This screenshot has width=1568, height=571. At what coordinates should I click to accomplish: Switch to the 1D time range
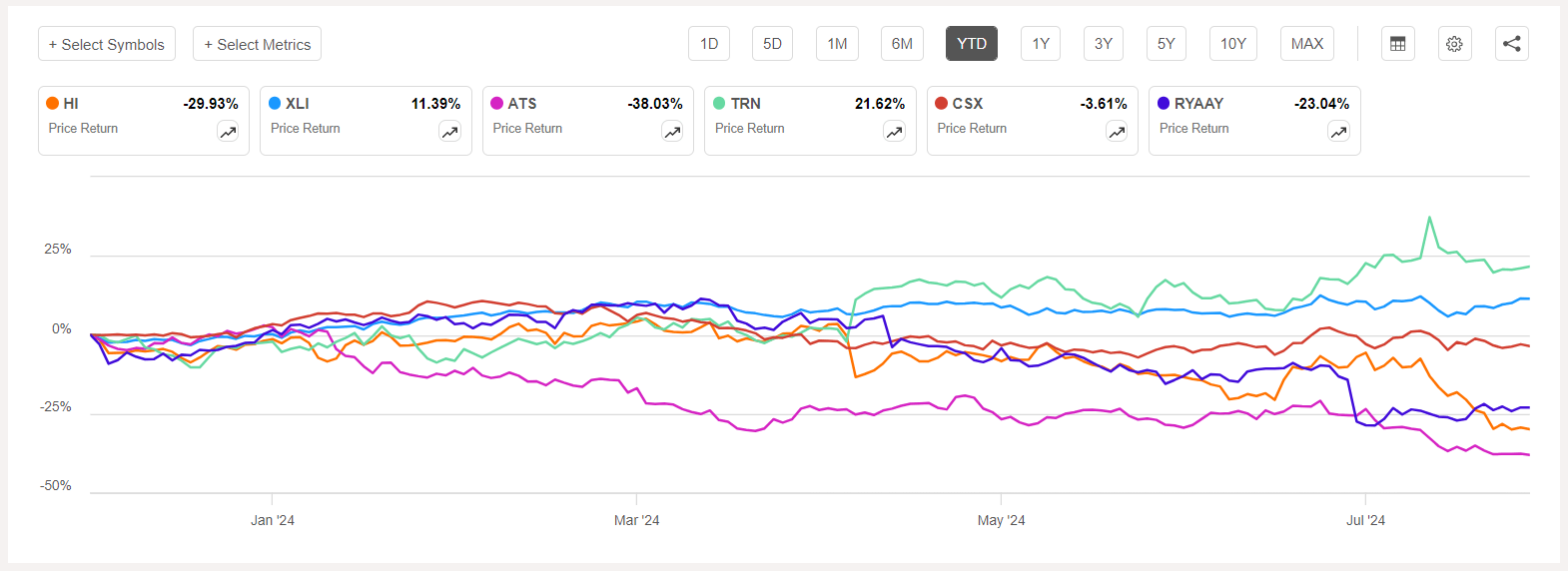(709, 44)
